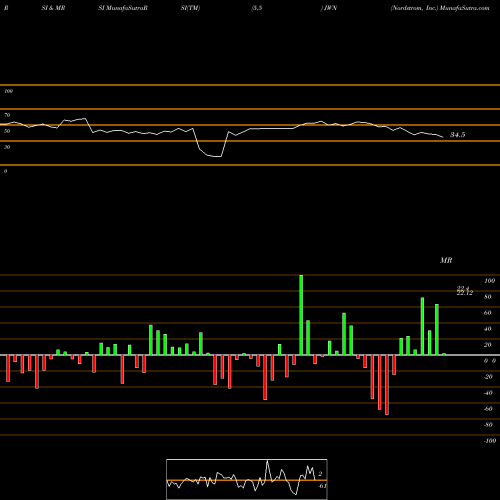Click the RSI axis label 0 below the bottom band
This screenshot has width=500, height=500.
pyautogui.click(x=5, y=171)
